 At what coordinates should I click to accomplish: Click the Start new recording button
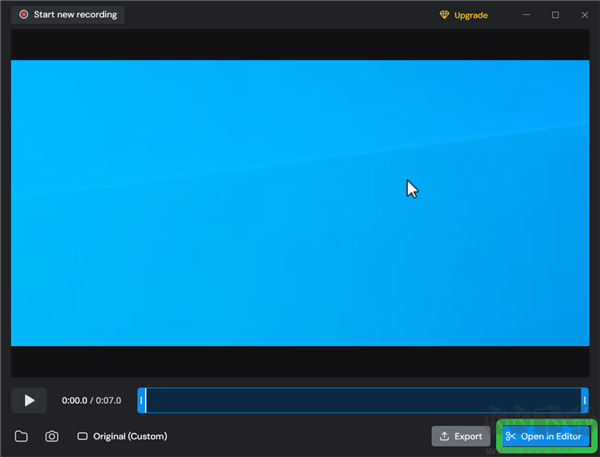(67, 15)
